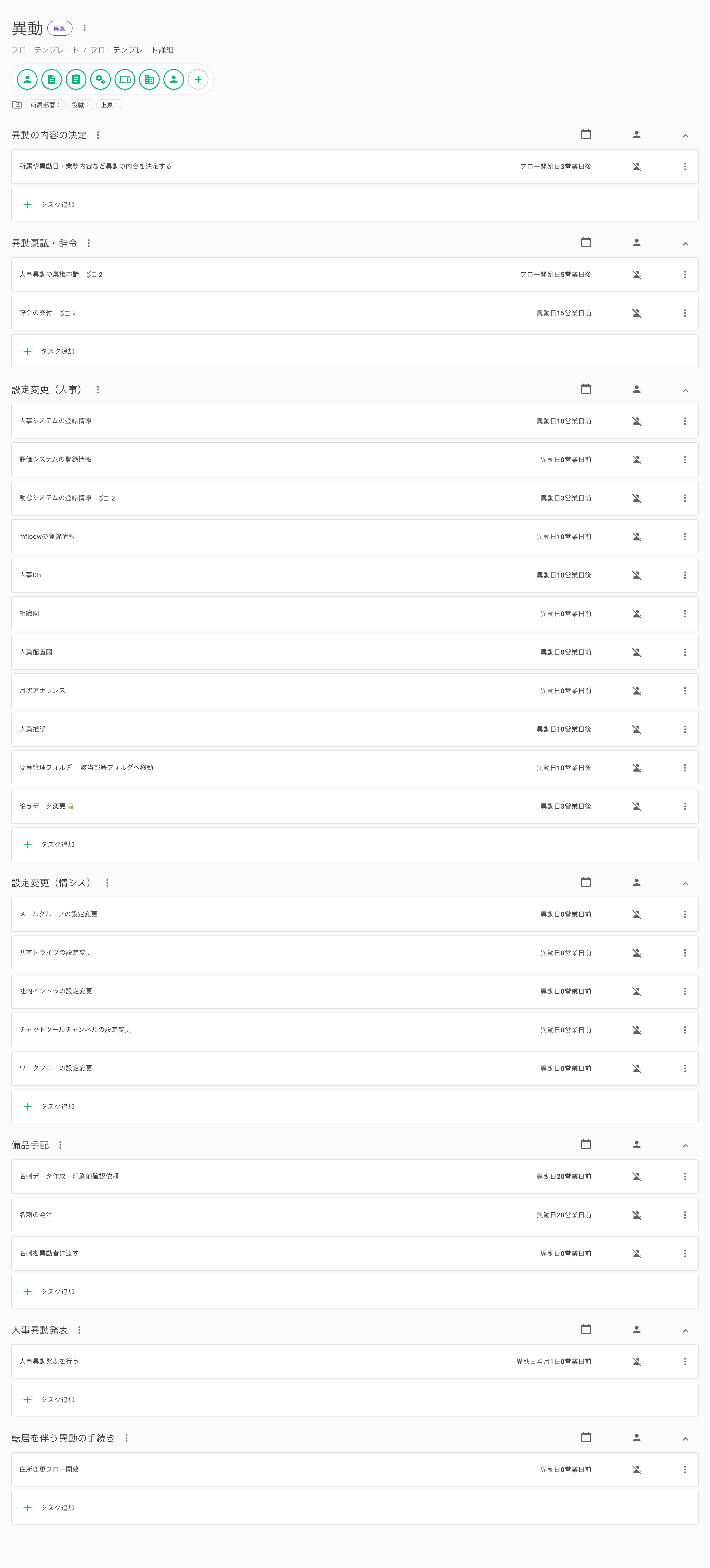The image size is (710, 1568).
Task: Click タスク追加 under 異動の内容の決定
Action: (x=355, y=205)
